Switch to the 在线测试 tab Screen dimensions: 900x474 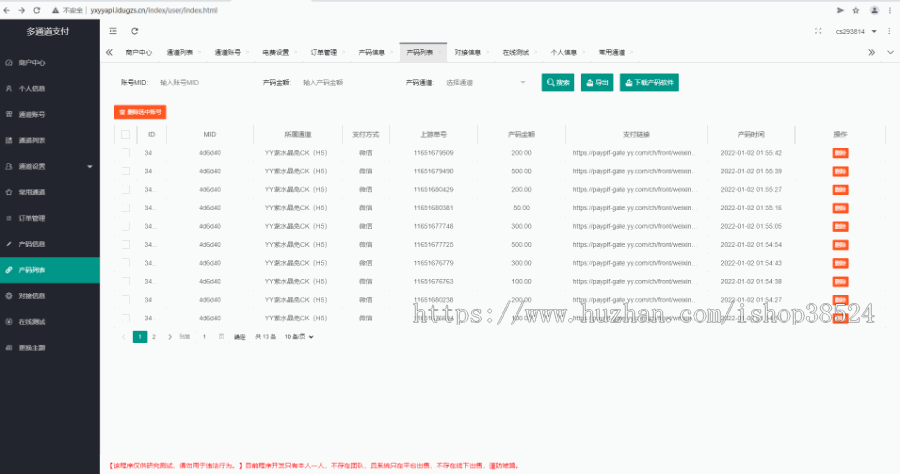tap(517, 52)
